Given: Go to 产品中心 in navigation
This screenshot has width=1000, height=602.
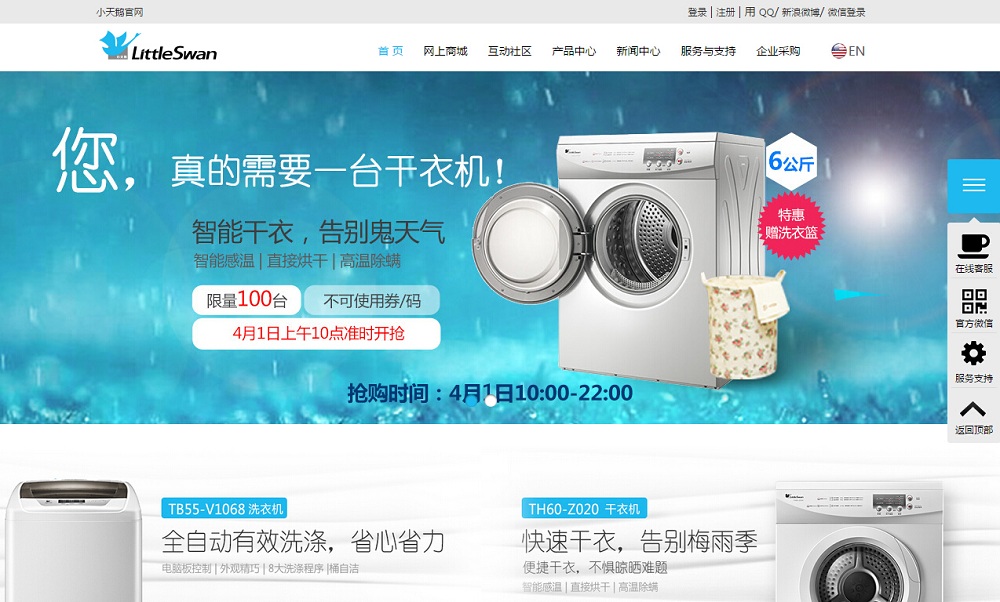Looking at the screenshot, I should [x=574, y=51].
